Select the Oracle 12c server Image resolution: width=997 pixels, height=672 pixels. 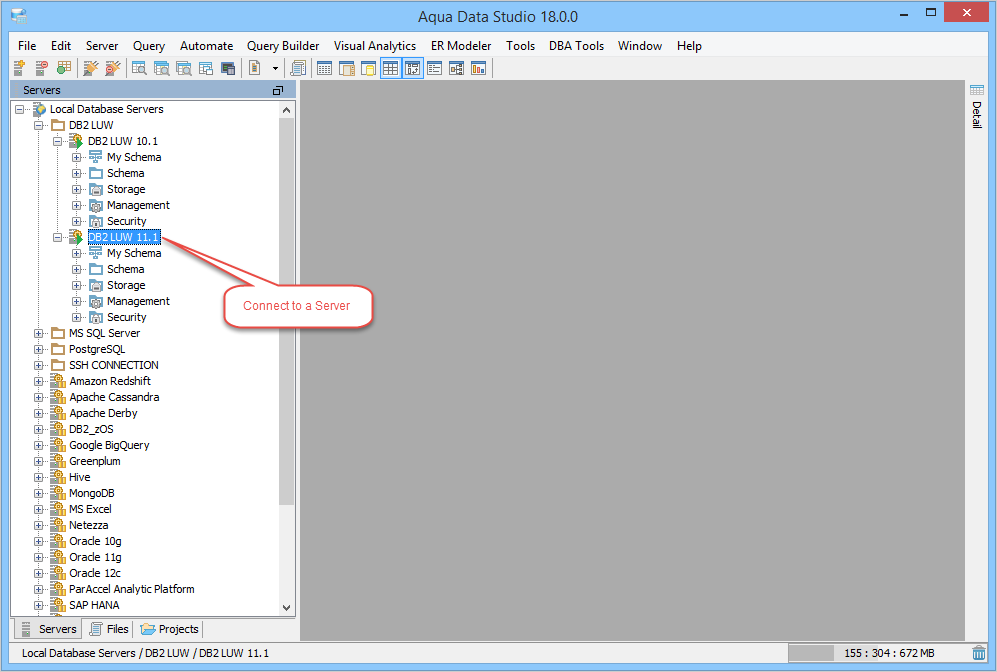click(95, 573)
